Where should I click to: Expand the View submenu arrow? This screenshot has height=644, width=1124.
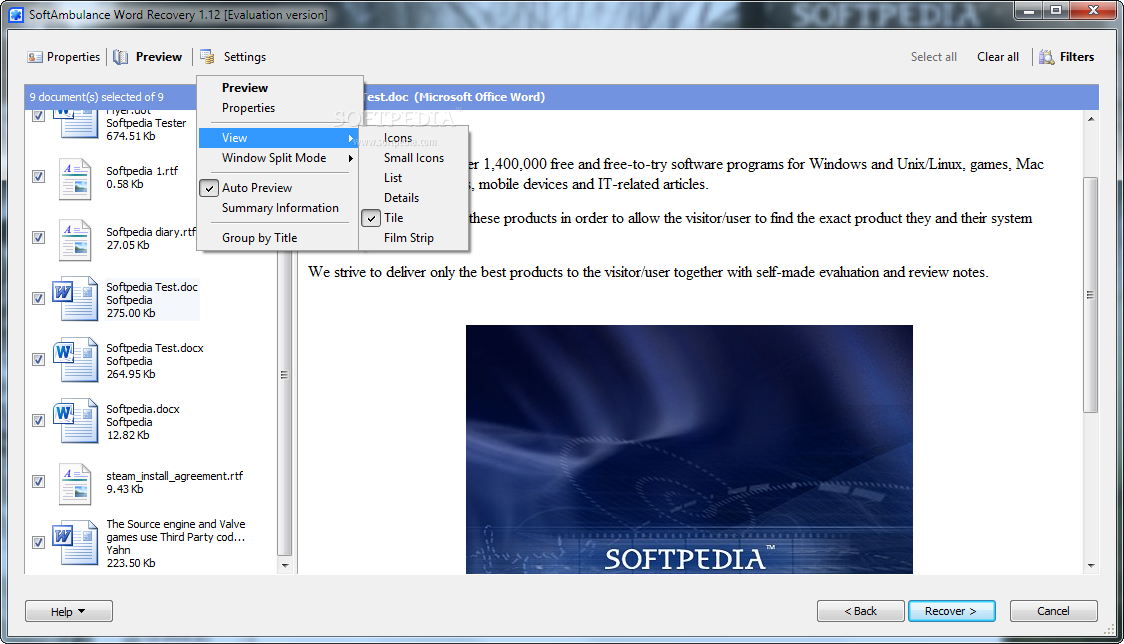(x=351, y=138)
